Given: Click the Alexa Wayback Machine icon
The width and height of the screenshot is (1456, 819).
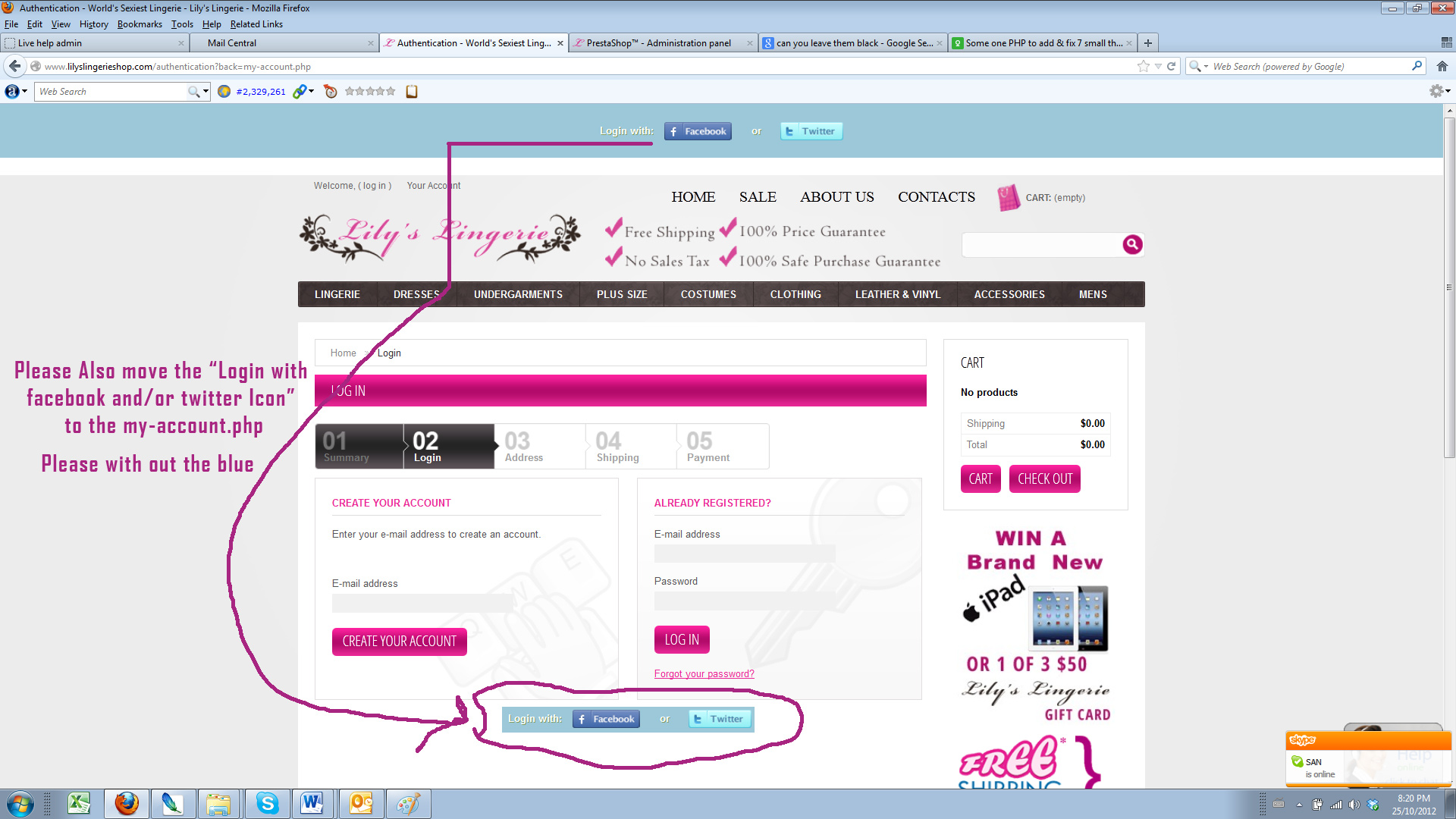Looking at the screenshot, I should [330, 92].
